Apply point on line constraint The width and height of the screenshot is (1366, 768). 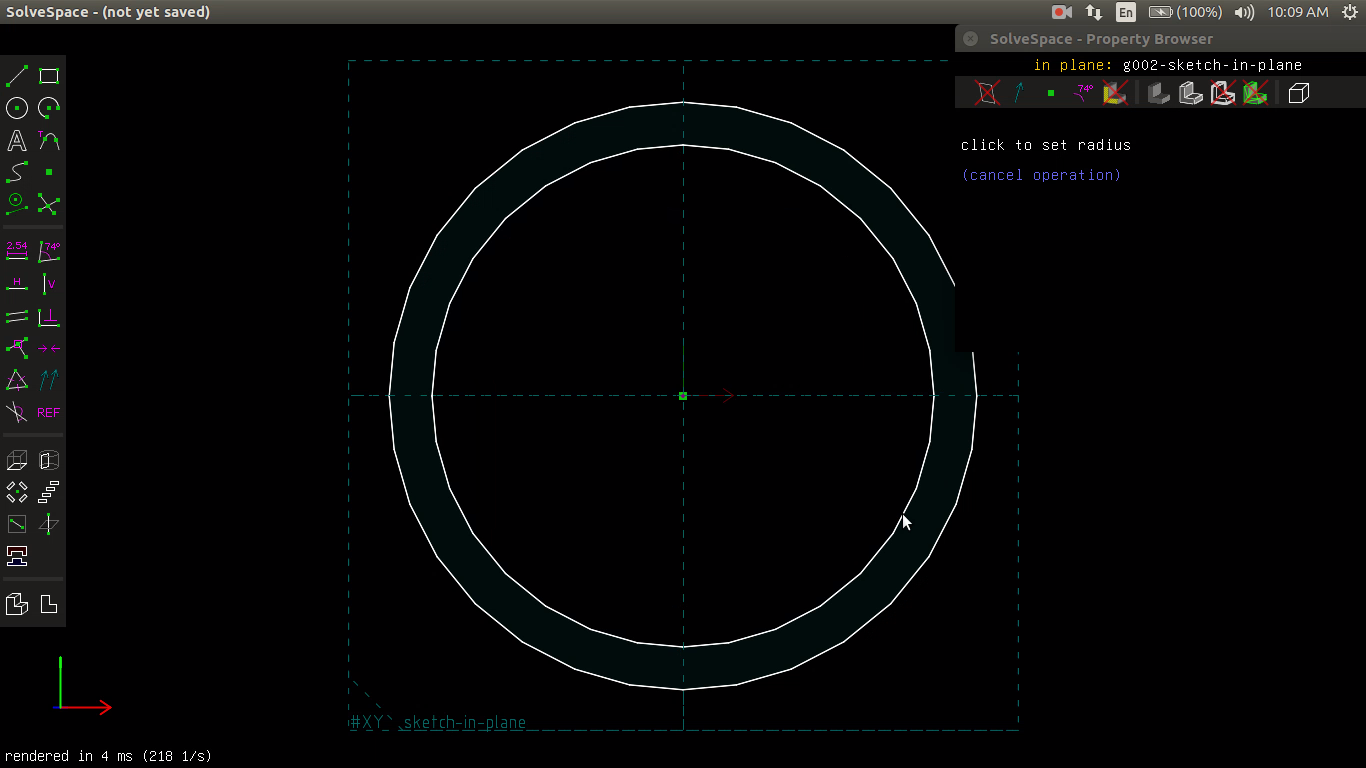17,348
